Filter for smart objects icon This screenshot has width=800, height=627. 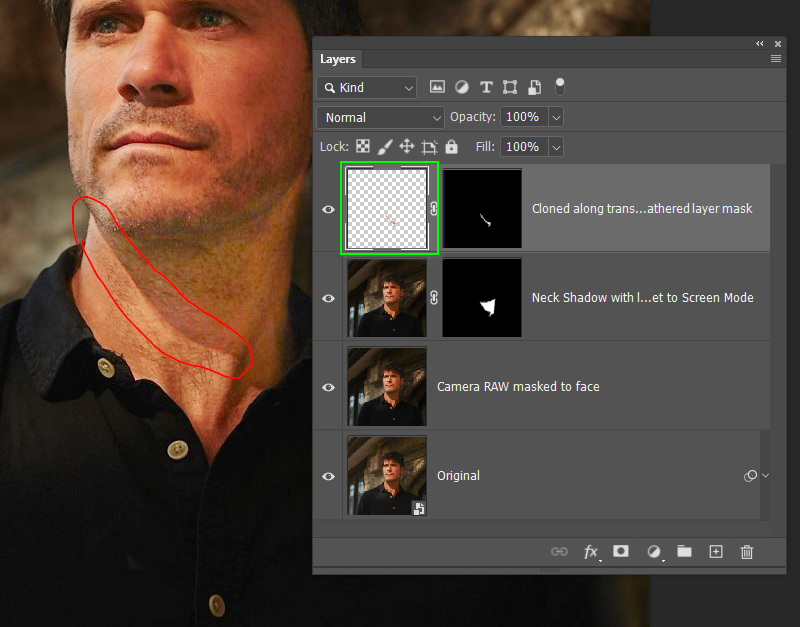point(534,87)
